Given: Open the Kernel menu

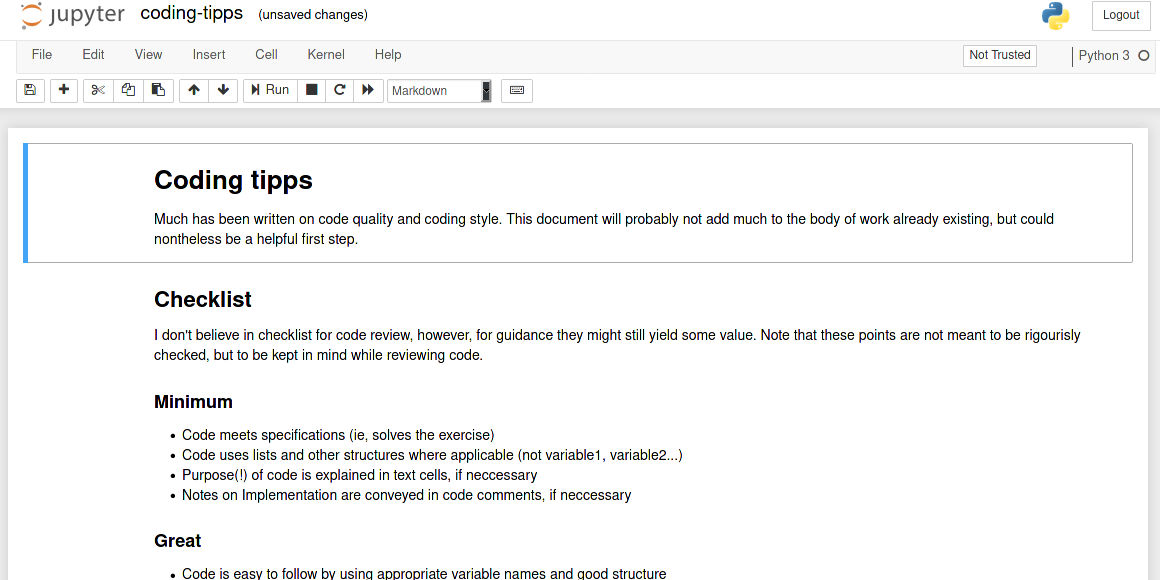Looking at the screenshot, I should [x=326, y=55].
